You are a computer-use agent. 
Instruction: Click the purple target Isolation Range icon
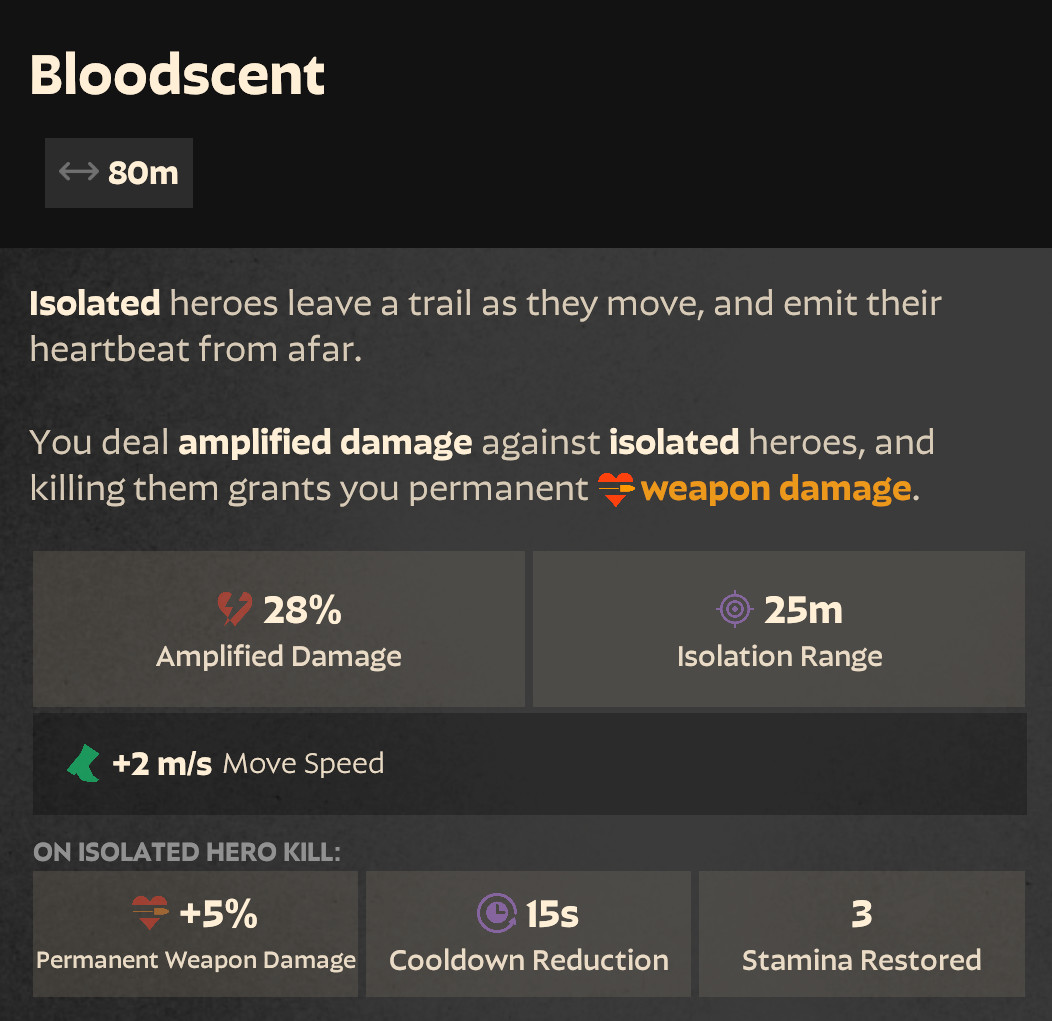coord(735,609)
